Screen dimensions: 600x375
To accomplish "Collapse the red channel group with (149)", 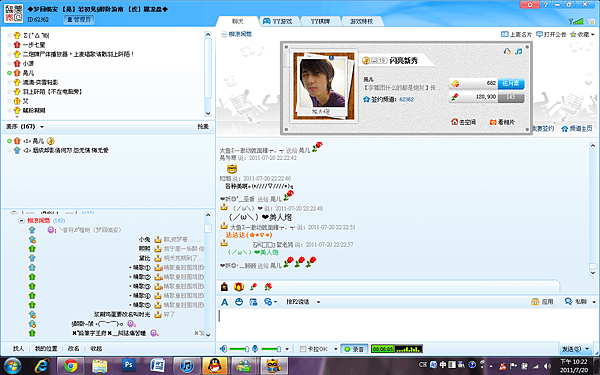I will click(x=21, y=220).
